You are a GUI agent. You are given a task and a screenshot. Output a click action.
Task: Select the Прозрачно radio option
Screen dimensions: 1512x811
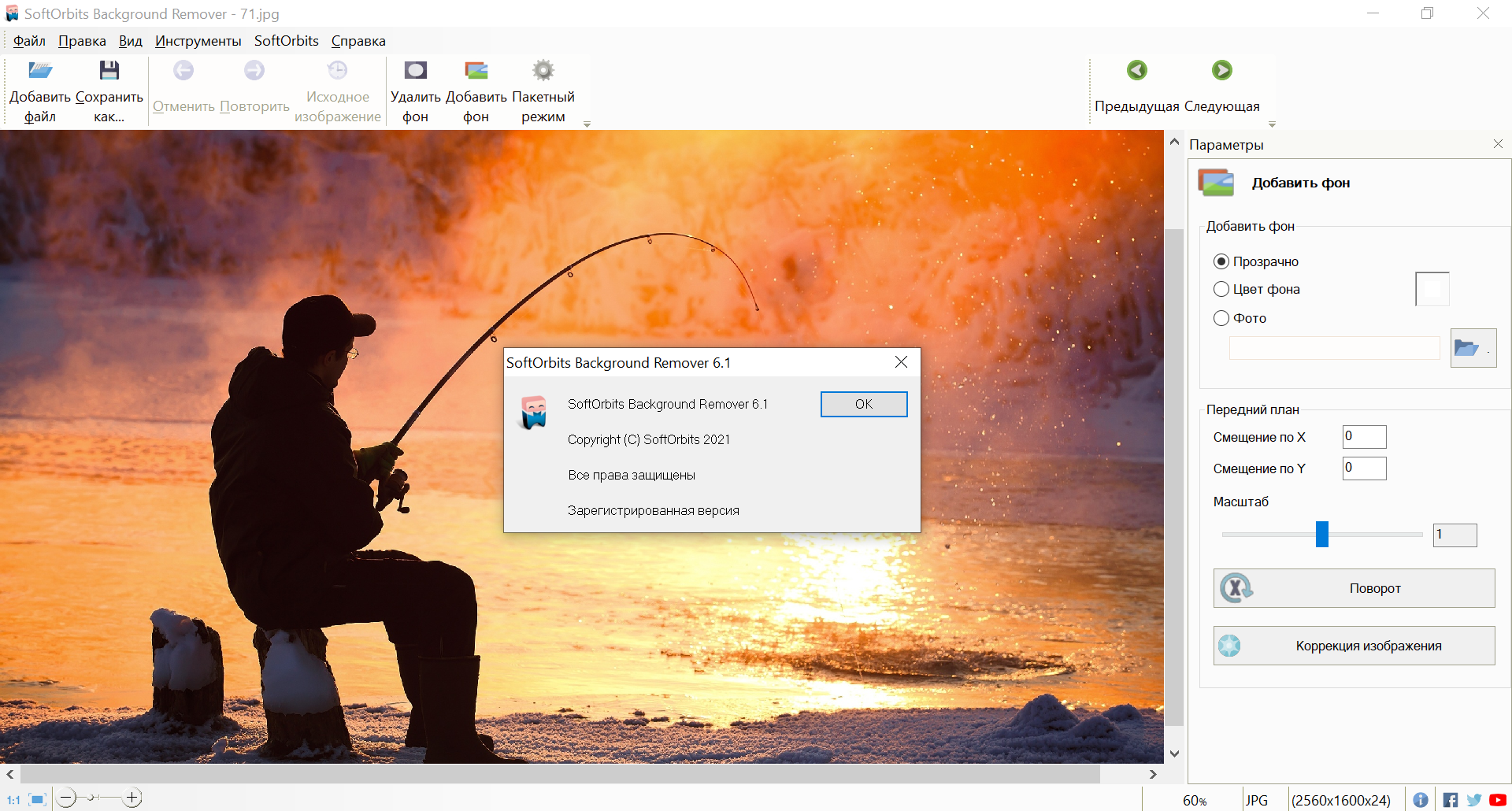pos(1221,261)
